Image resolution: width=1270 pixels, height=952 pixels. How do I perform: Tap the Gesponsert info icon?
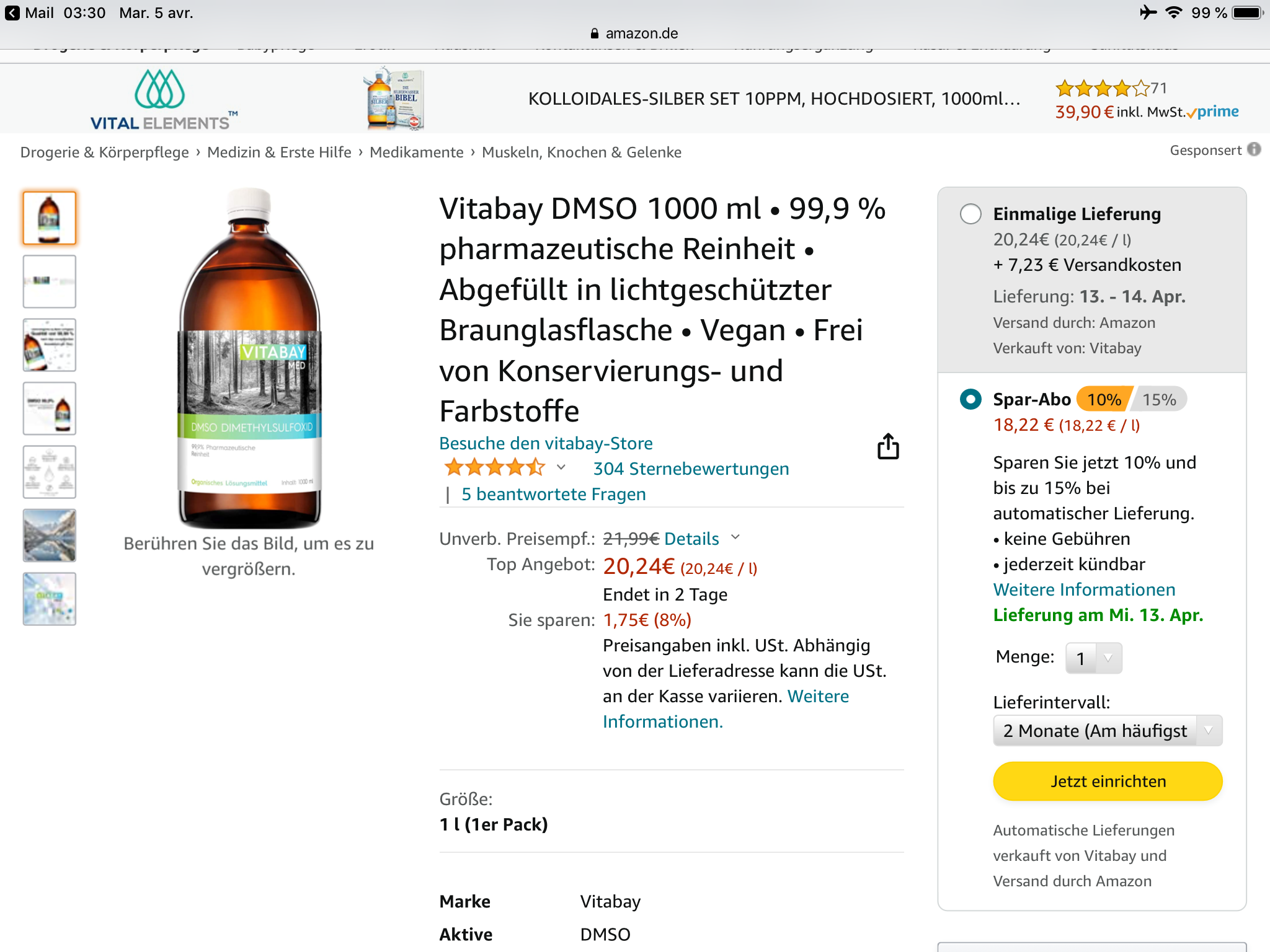(1254, 149)
